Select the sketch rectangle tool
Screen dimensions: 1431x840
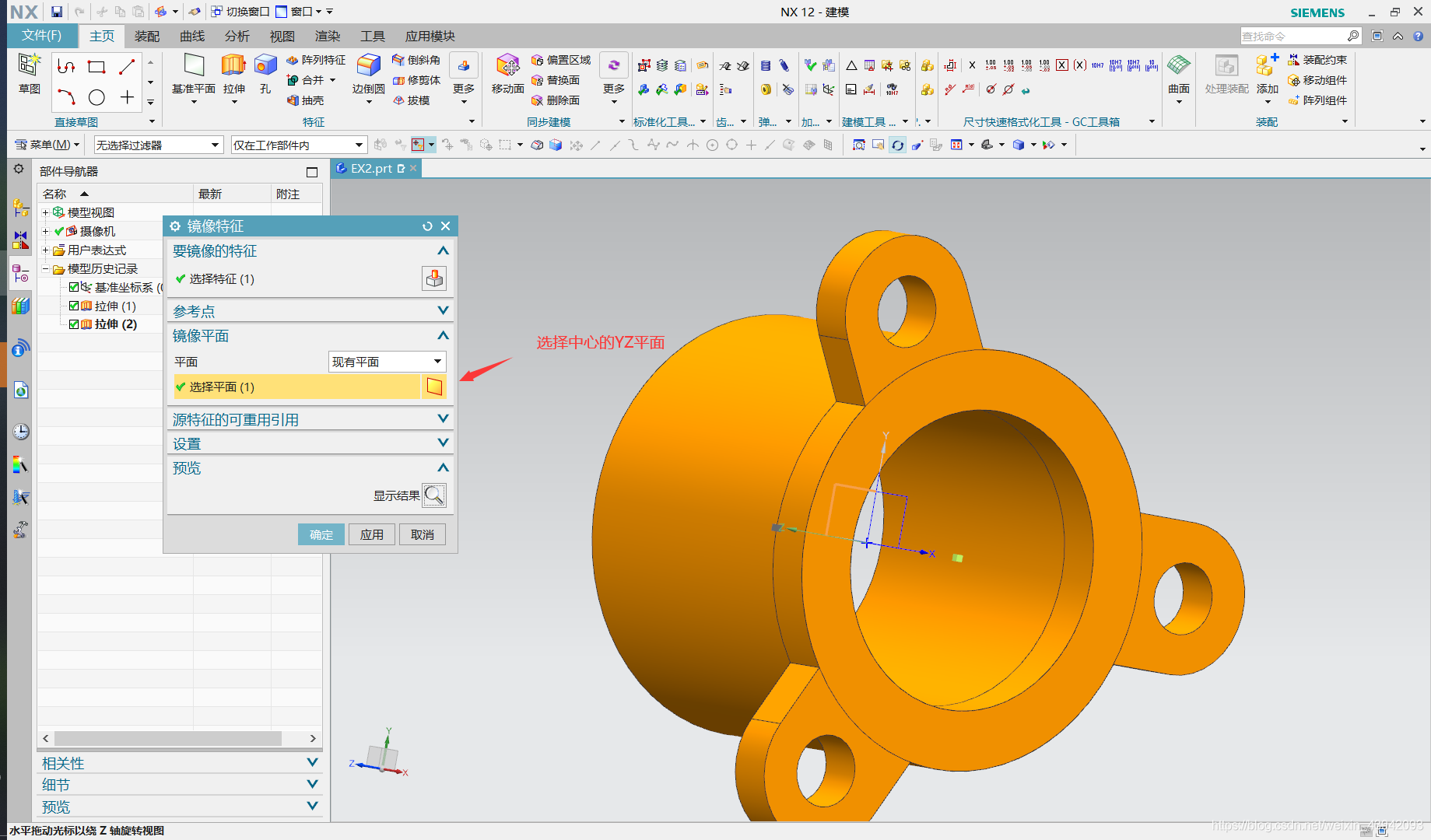pos(96,67)
